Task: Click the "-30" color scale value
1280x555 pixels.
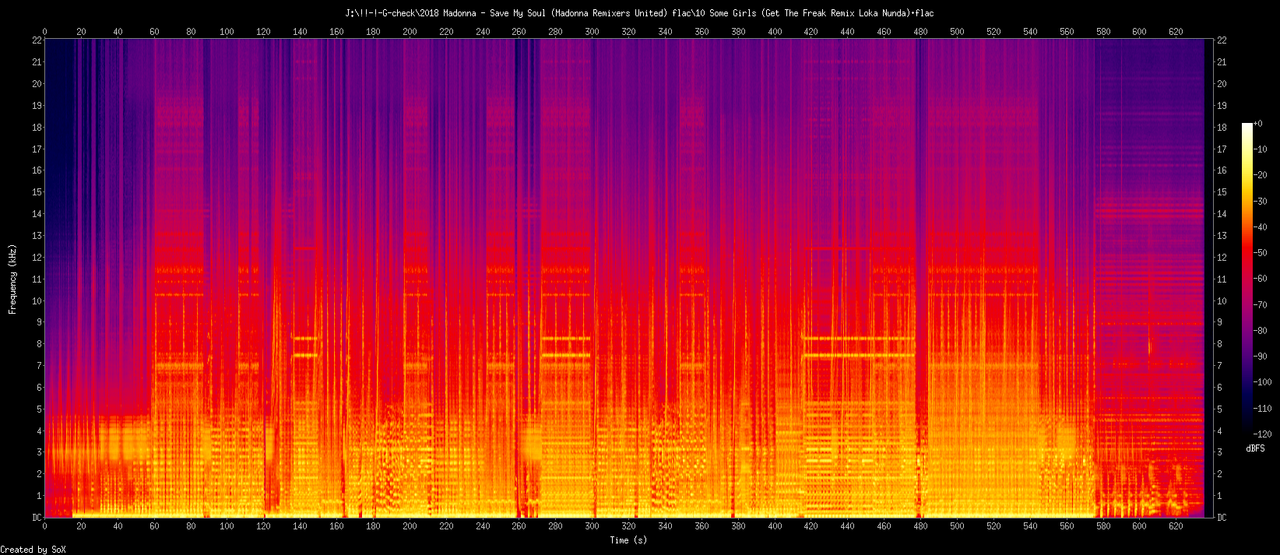Action: (x=1260, y=201)
